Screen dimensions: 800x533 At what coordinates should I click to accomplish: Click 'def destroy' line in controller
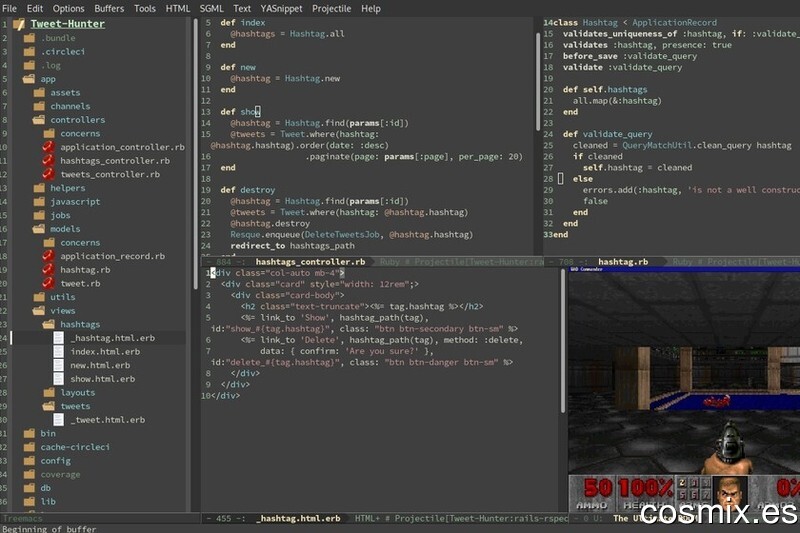(x=247, y=190)
